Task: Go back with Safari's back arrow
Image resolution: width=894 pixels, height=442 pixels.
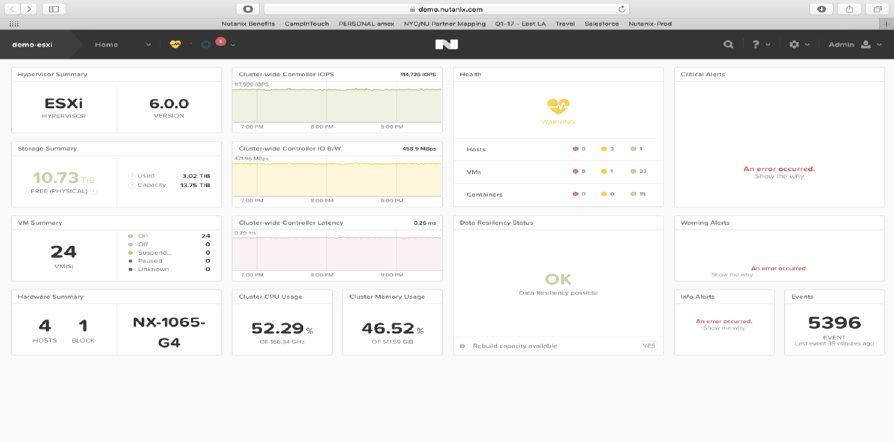Action: coord(13,9)
